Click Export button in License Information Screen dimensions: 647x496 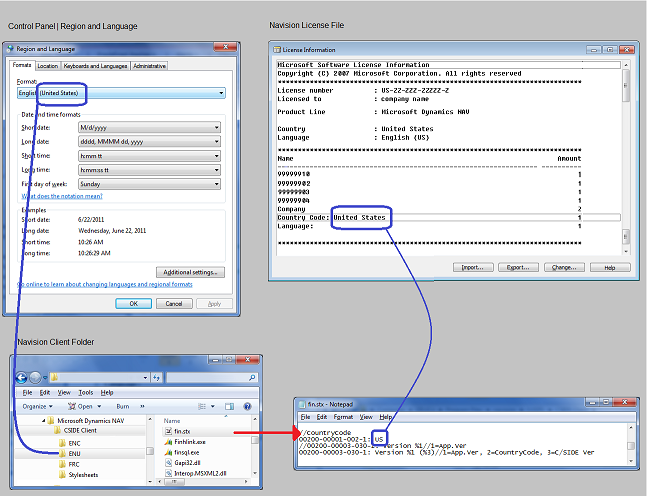click(518, 267)
